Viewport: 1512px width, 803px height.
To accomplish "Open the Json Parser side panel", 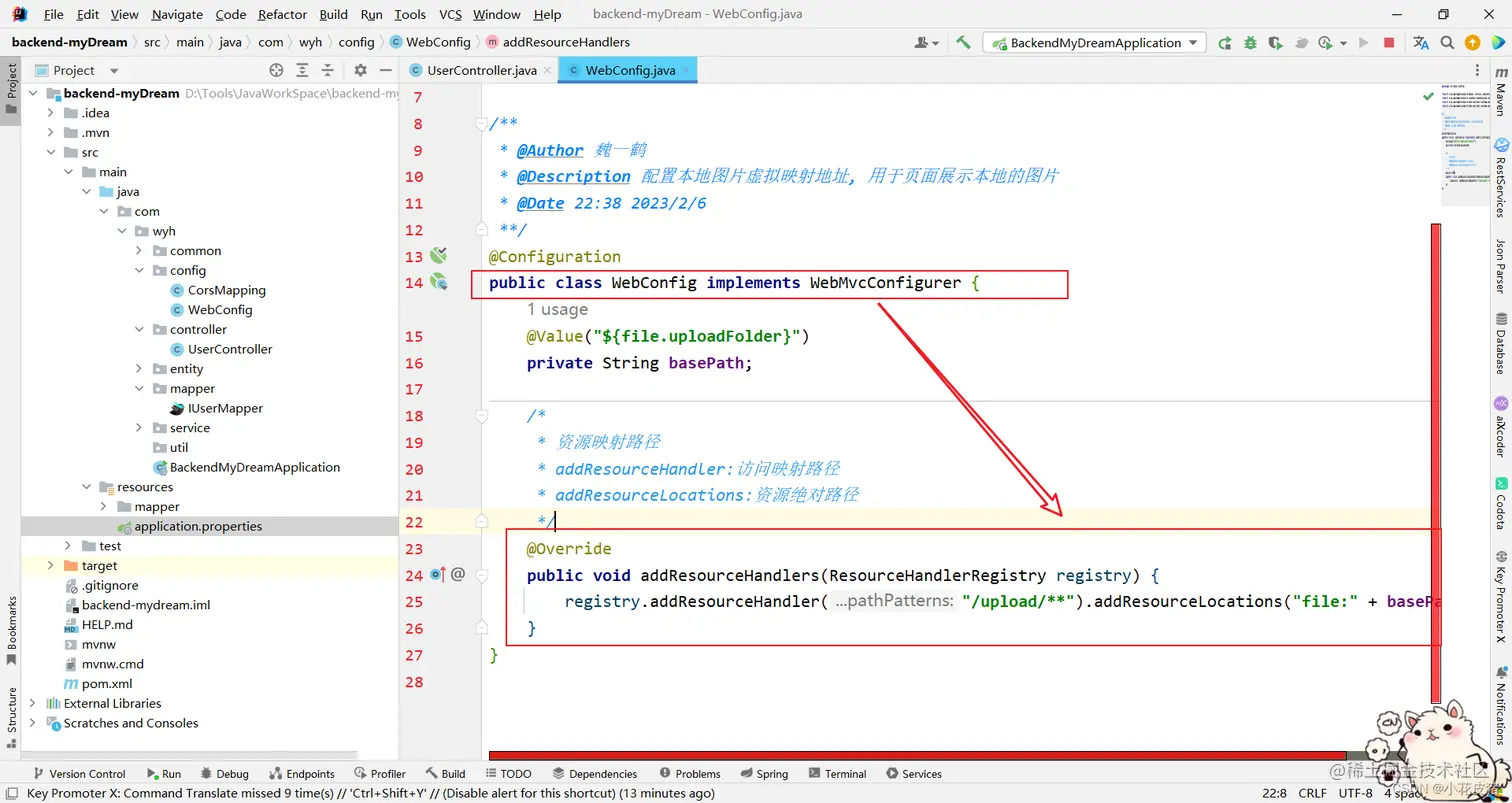I will (x=1500, y=265).
